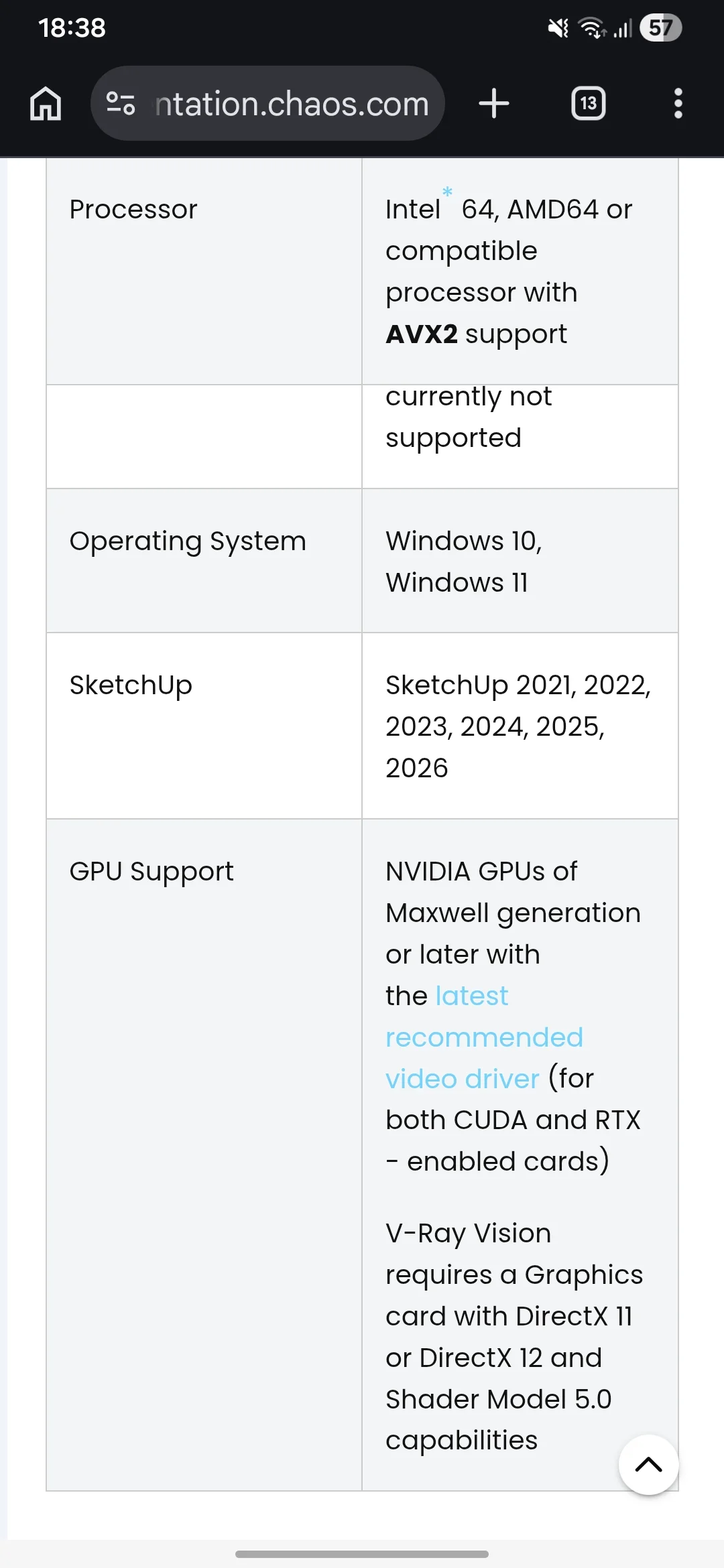Tap the bottom navigation gesture handle
This screenshot has height=1568, width=724.
[362, 1553]
